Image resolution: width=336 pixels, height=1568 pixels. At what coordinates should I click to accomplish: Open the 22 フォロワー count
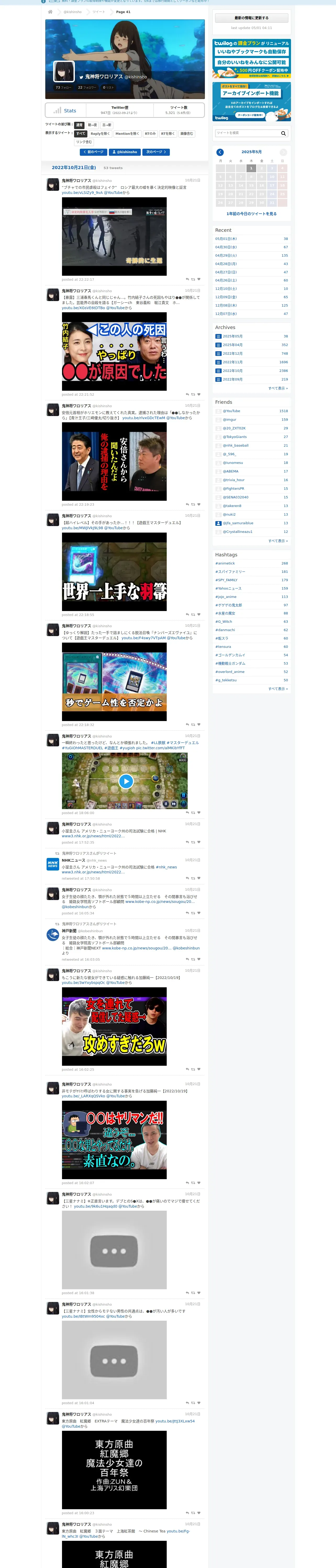click(x=87, y=88)
